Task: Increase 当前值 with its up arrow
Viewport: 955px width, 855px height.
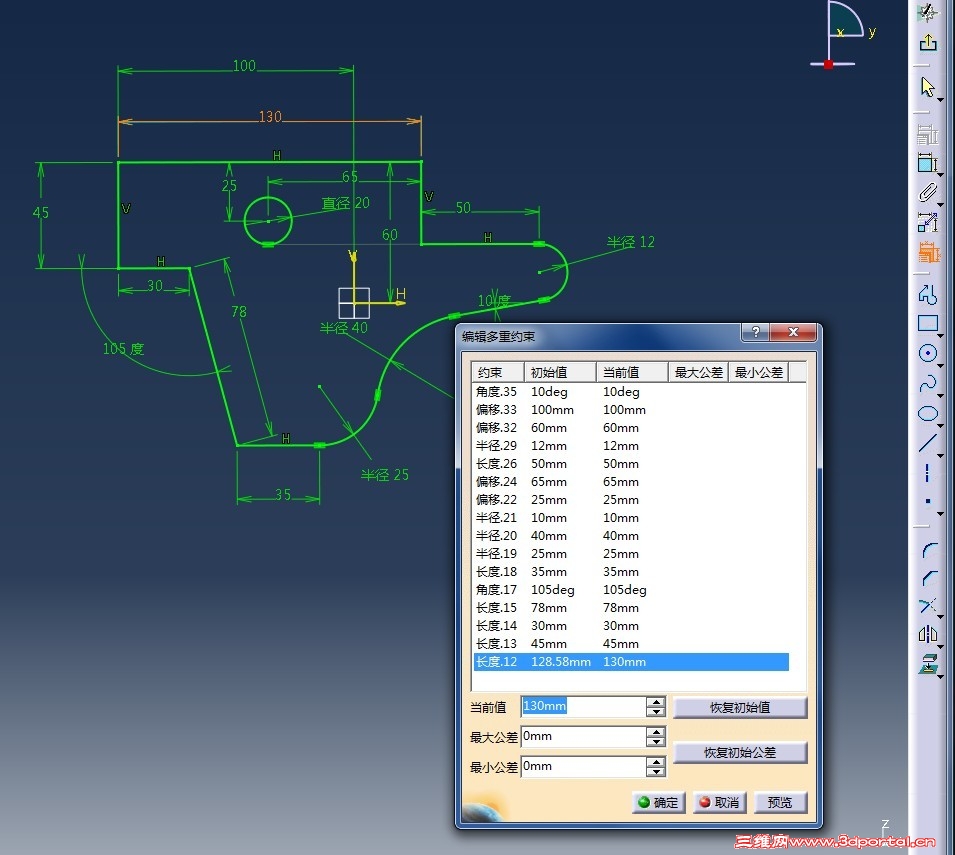Action: click(x=655, y=702)
